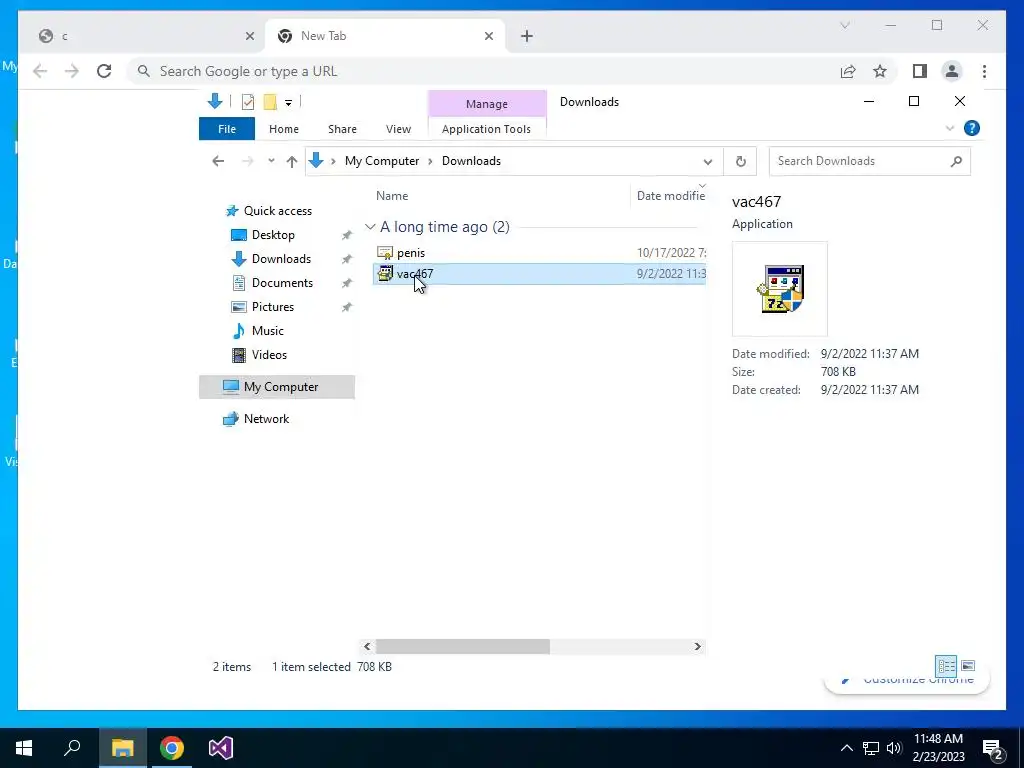
Task: Switch to the Home ribbon tab
Action: tap(283, 129)
